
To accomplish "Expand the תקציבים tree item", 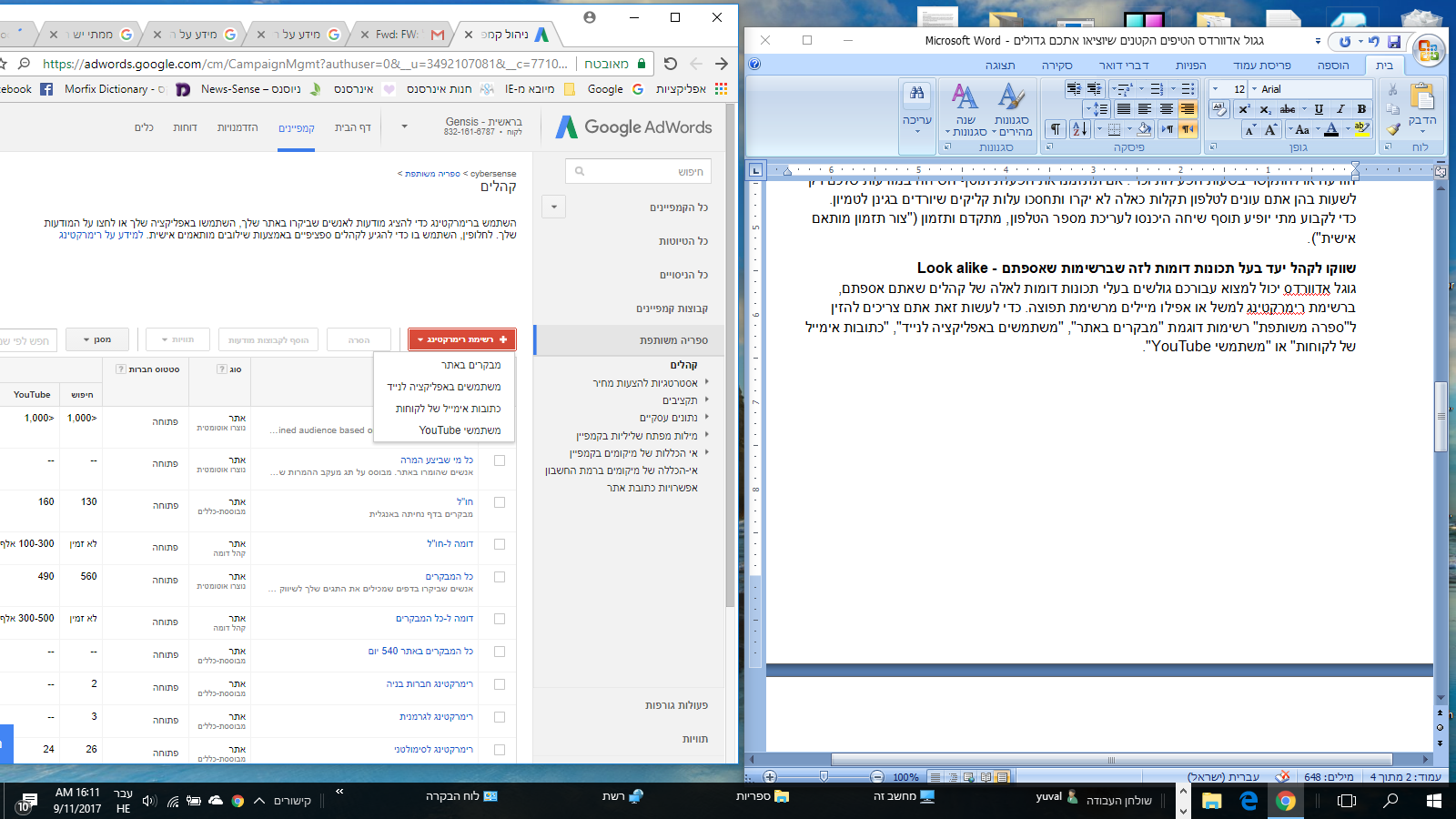I will pyautogui.click(x=706, y=399).
